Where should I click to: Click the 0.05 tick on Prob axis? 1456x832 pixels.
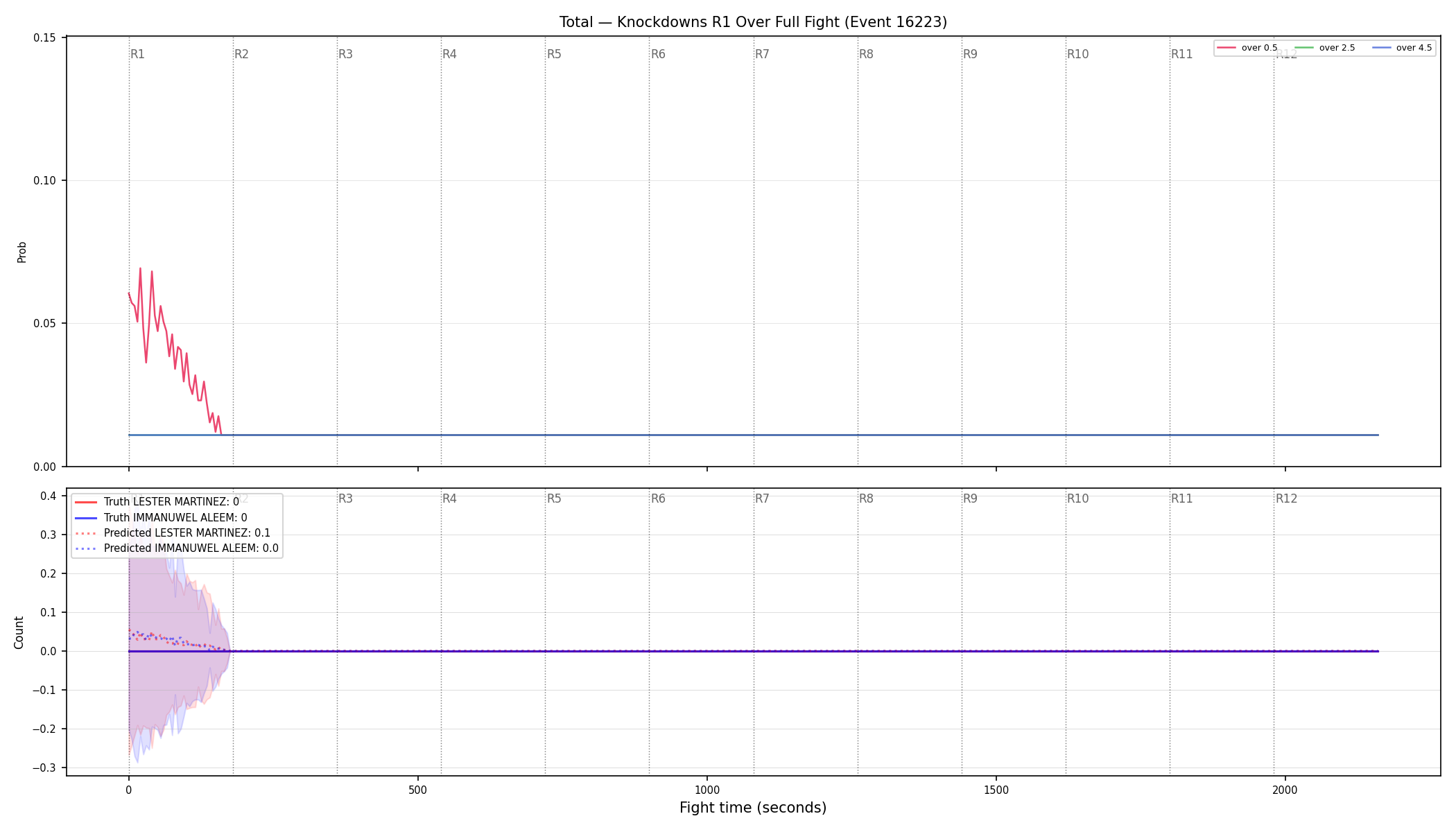pyautogui.click(x=44, y=324)
